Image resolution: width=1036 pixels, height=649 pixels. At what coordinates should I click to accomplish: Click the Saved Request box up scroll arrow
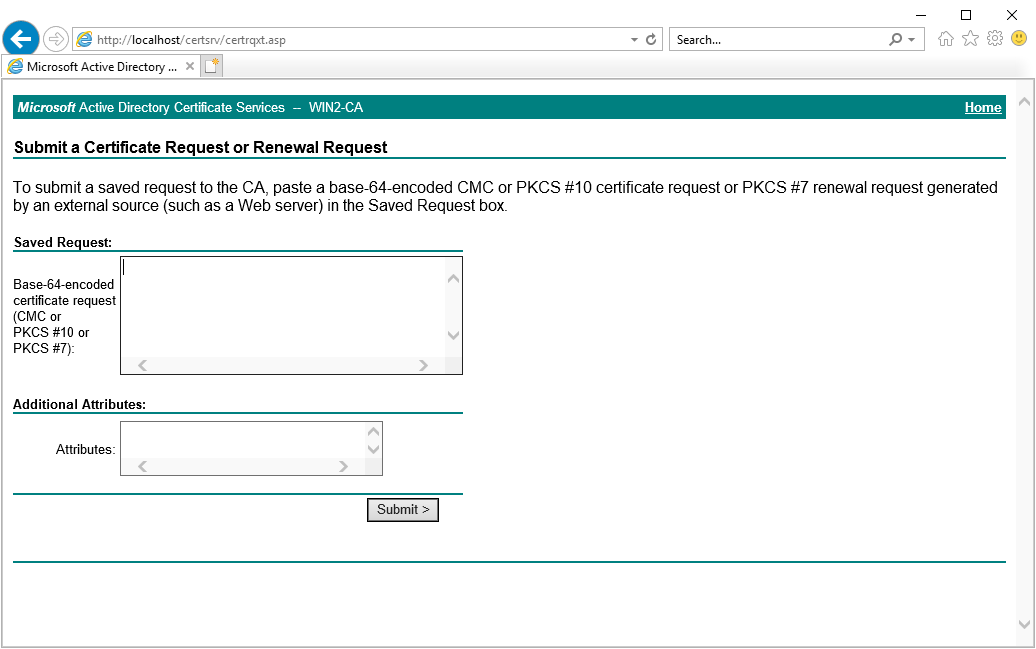[x=453, y=279]
